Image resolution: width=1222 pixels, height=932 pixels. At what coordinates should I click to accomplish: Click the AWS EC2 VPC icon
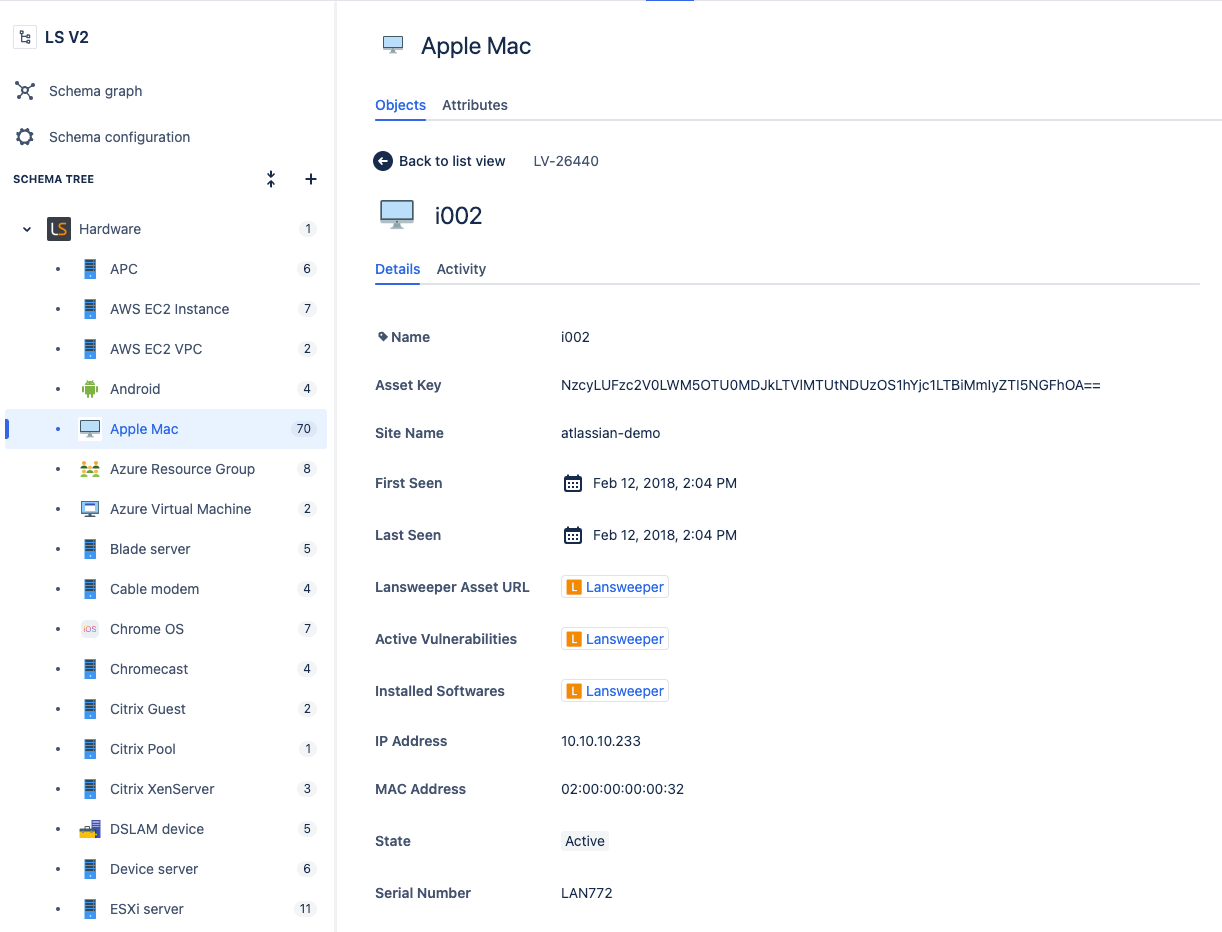point(90,349)
